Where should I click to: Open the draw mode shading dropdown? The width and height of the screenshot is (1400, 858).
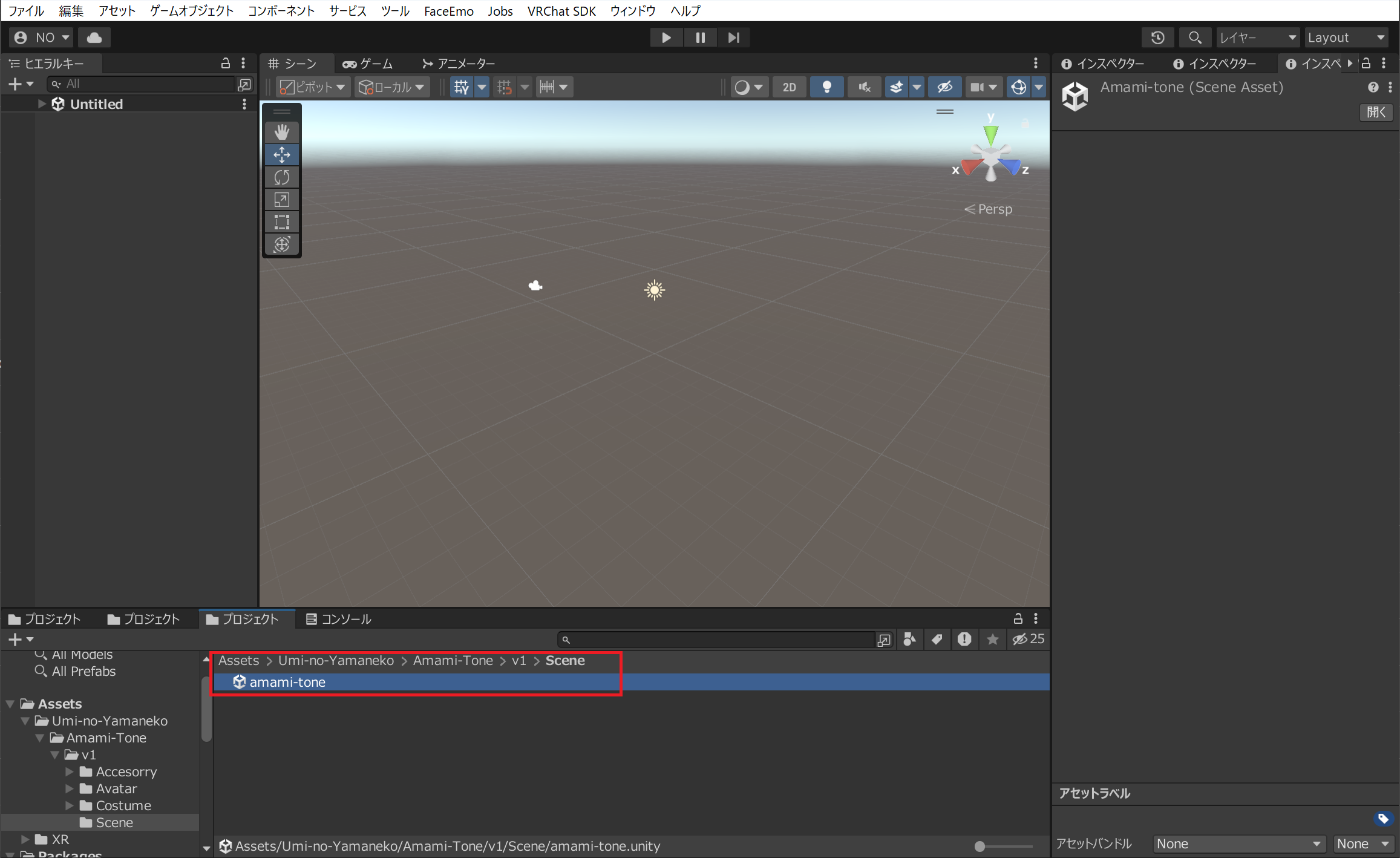(x=749, y=87)
